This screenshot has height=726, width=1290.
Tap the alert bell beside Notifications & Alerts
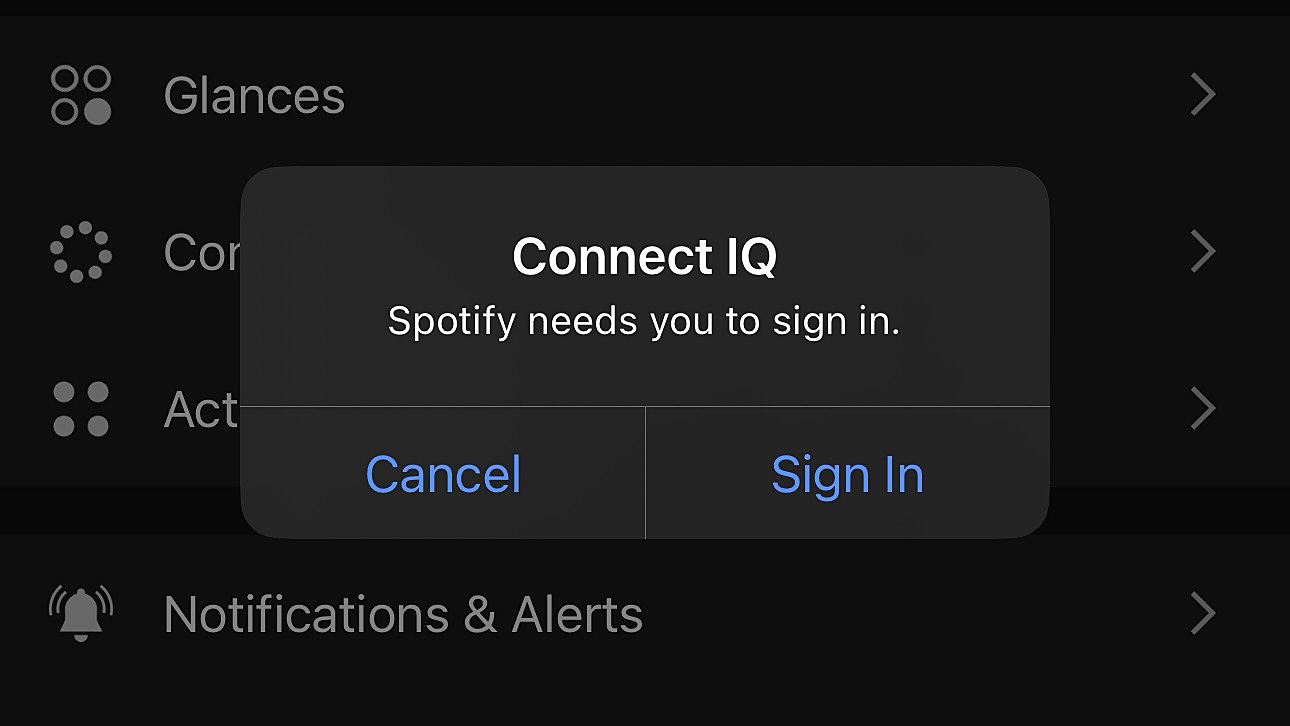(x=81, y=613)
